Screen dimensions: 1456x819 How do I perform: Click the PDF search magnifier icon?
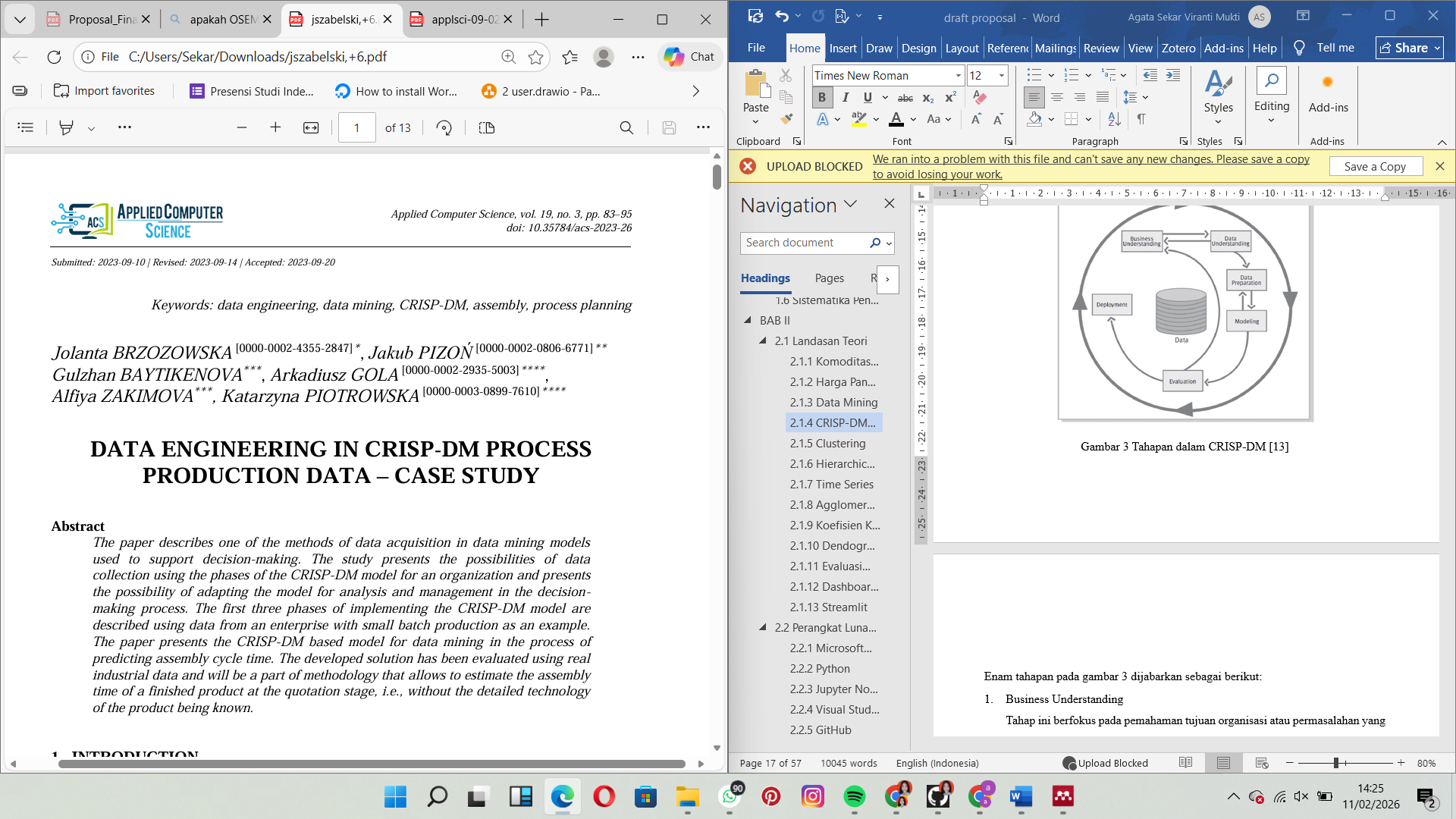coord(626,127)
